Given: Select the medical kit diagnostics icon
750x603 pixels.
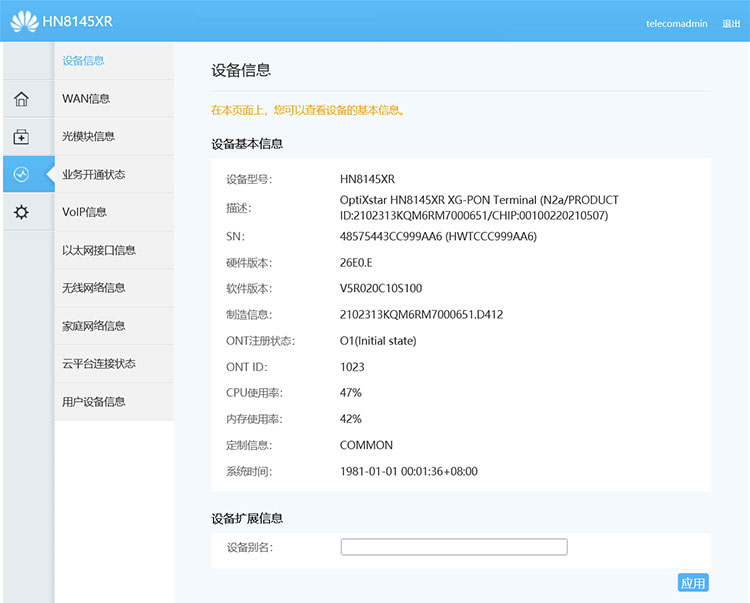Looking at the screenshot, I should point(21,137).
